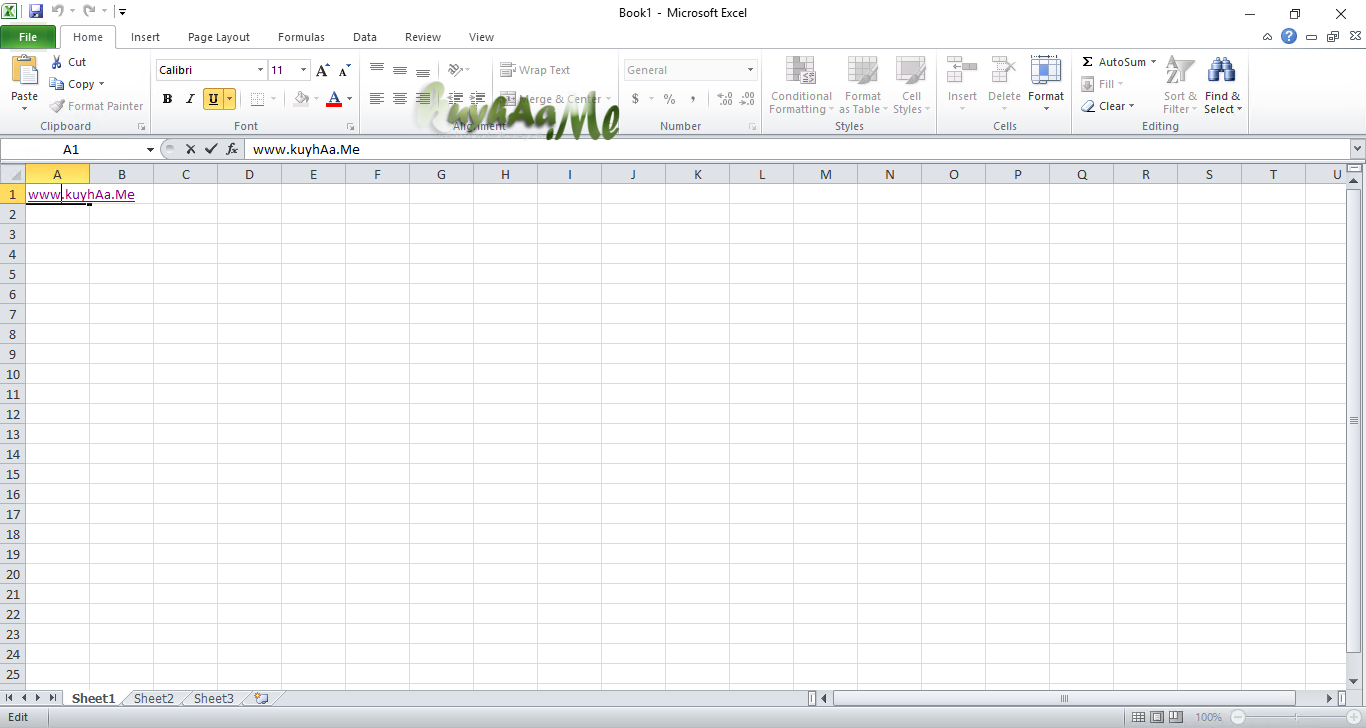This screenshot has height=728, width=1366.
Task: Increase font size with the Grow Font icon
Action: pyautogui.click(x=323, y=70)
